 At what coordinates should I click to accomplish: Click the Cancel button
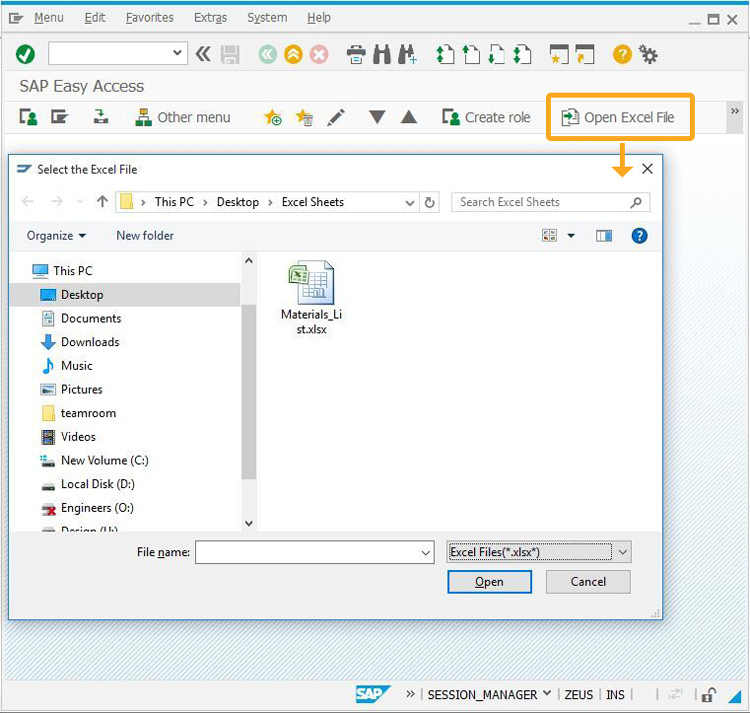point(588,581)
